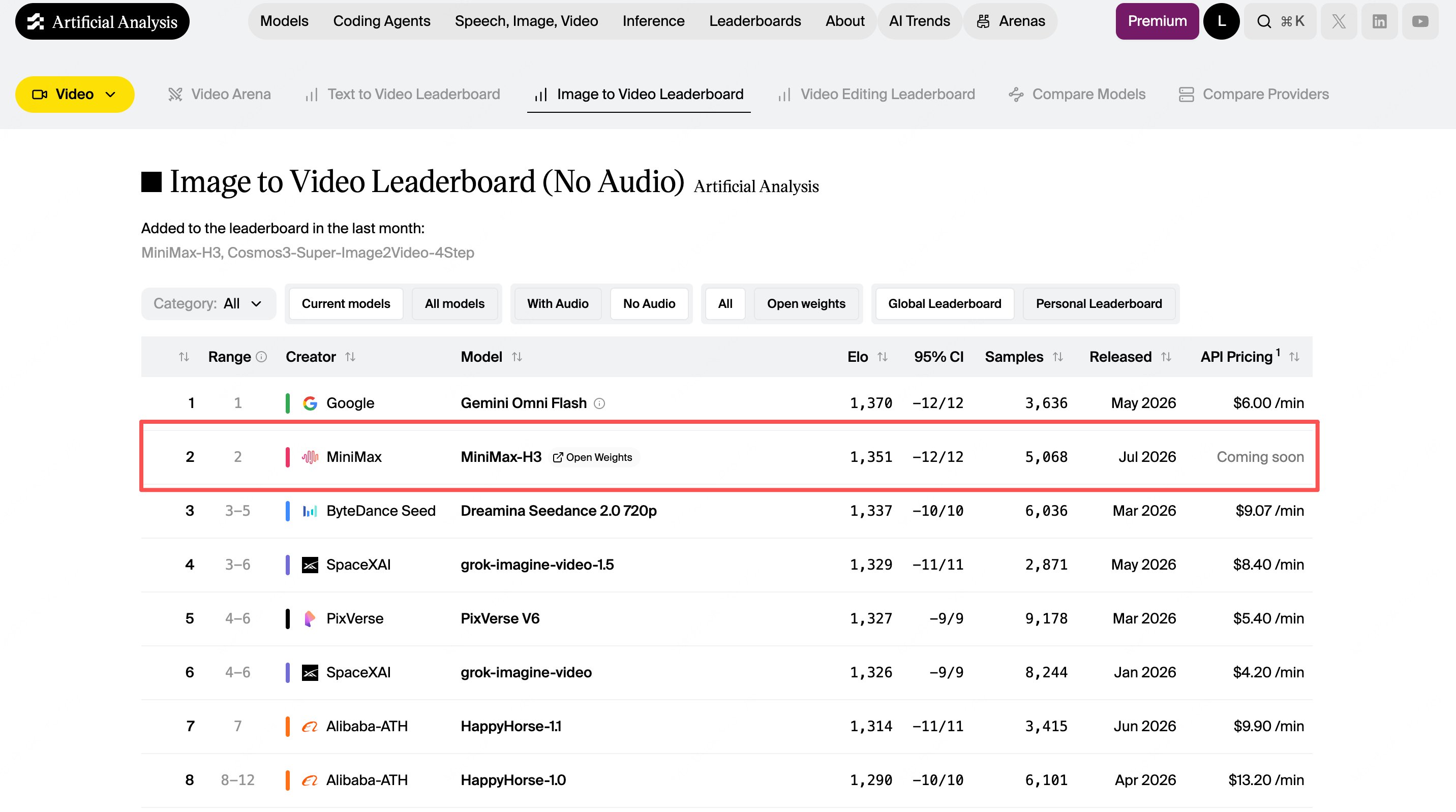Open the Leaderboards nav menu
The width and height of the screenshot is (1456, 812).
(754, 21)
